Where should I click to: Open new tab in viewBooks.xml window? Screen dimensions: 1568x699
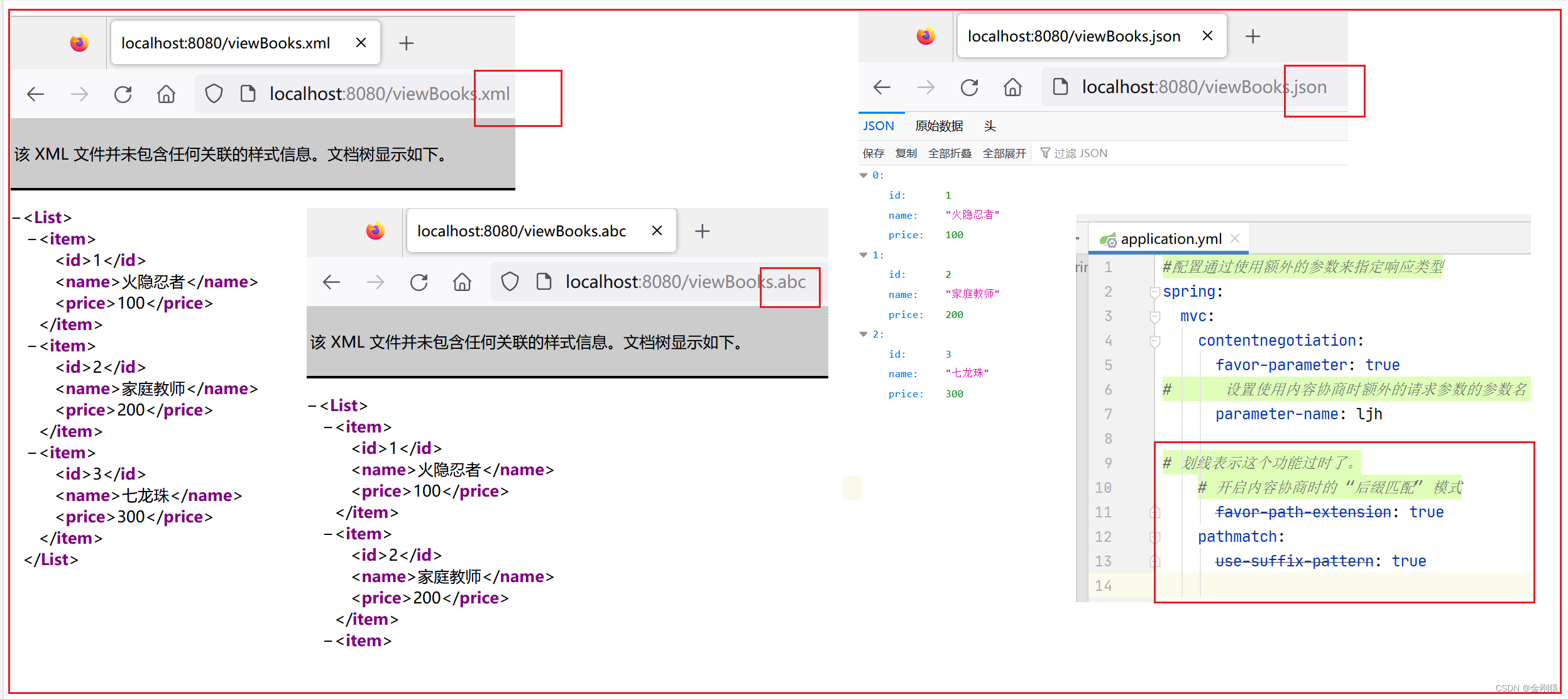click(407, 43)
